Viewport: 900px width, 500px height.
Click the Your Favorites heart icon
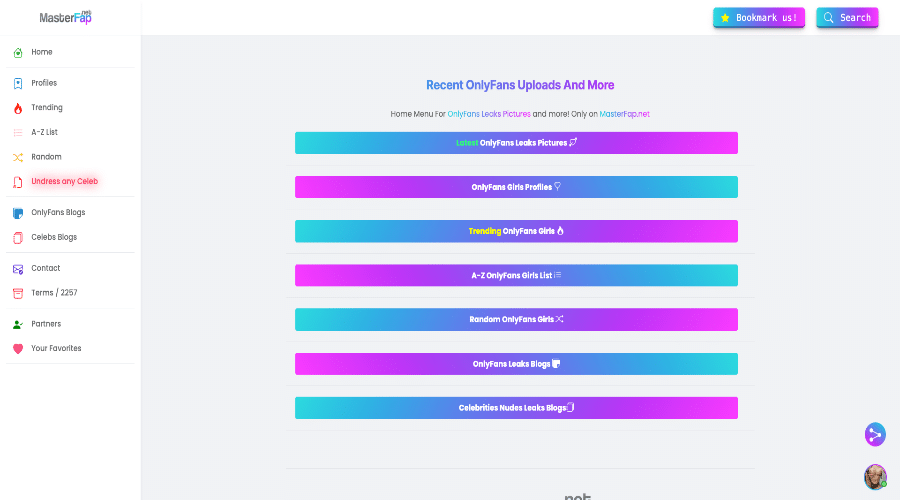click(x=18, y=349)
